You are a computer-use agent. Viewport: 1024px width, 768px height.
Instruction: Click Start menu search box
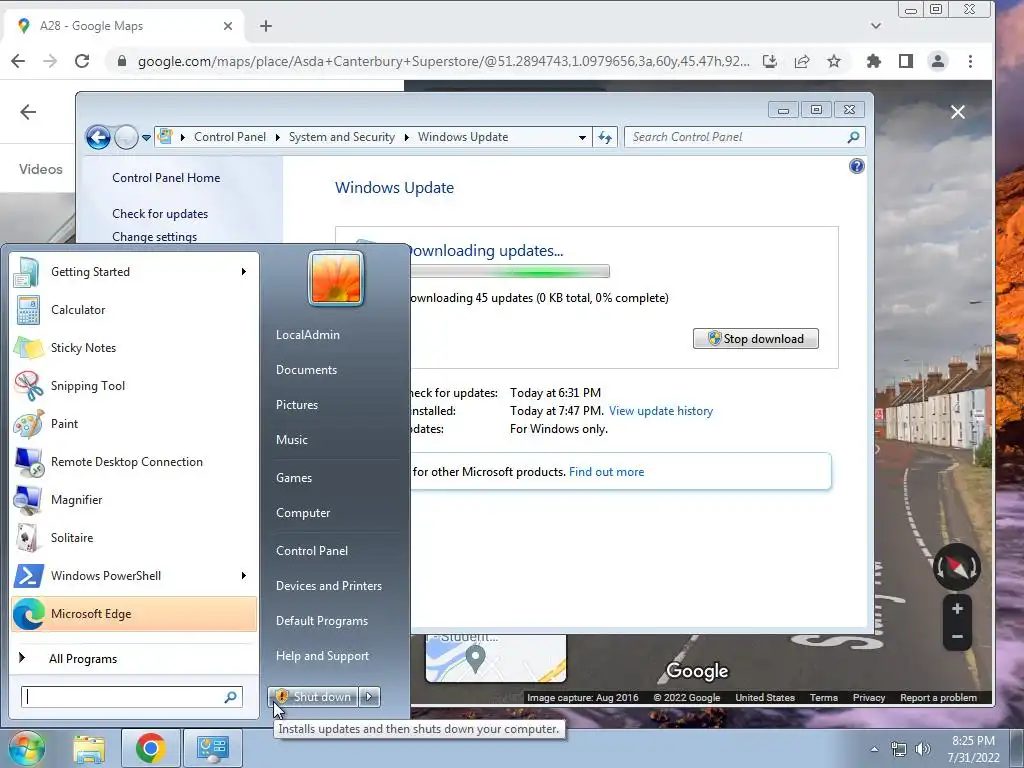(x=132, y=697)
